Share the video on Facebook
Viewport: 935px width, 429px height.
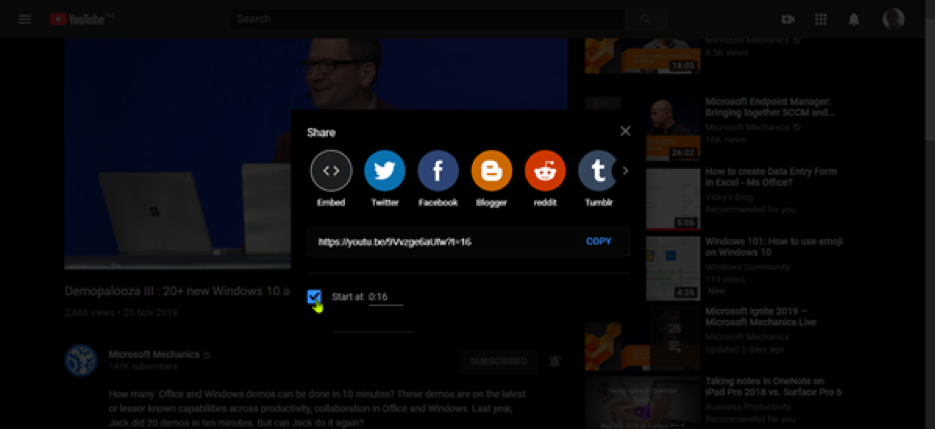(x=438, y=171)
